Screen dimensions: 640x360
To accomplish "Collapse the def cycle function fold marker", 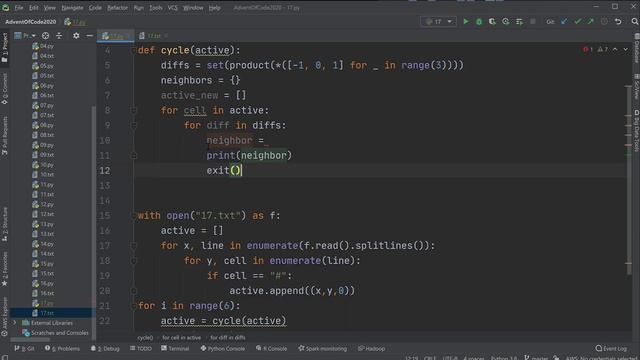I will [133, 50].
